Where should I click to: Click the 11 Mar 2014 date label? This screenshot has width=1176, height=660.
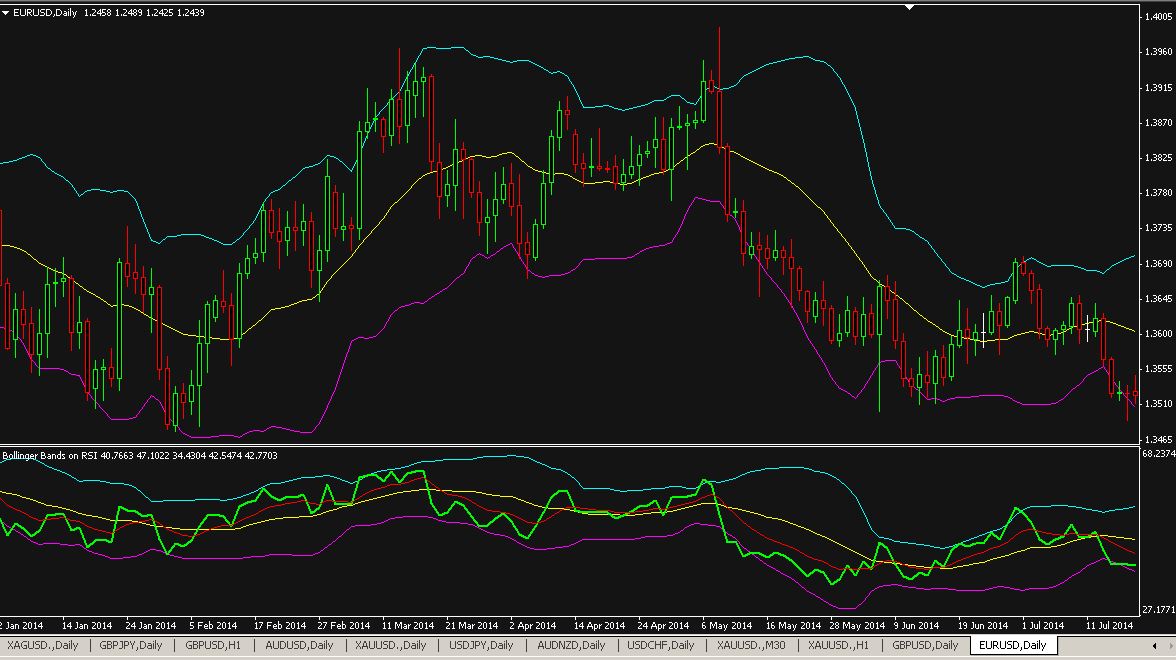pyautogui.click(x=408, y=626)
